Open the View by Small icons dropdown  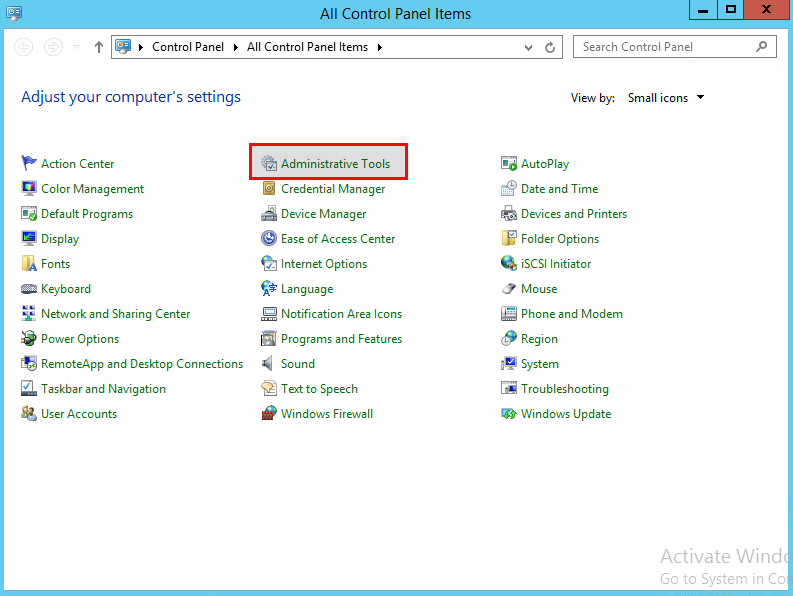pyautogui.click(x=666, y=98)
